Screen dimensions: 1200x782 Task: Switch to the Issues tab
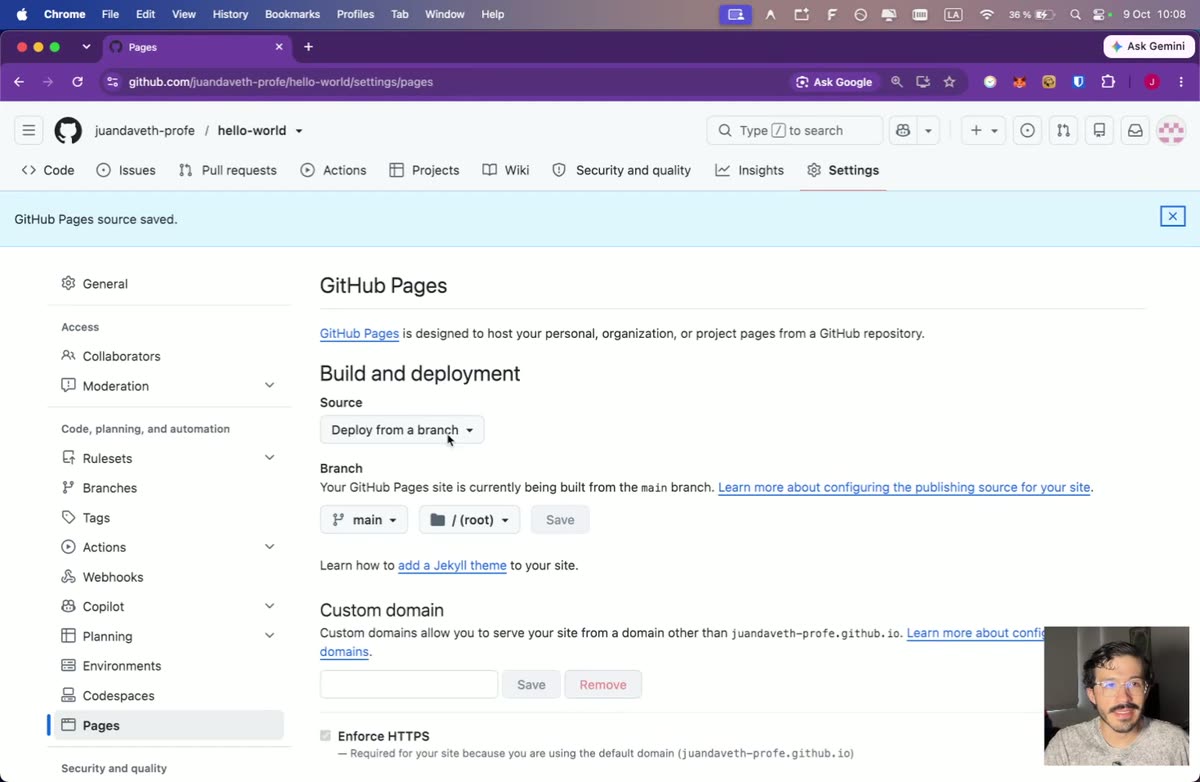click(126, 170)
